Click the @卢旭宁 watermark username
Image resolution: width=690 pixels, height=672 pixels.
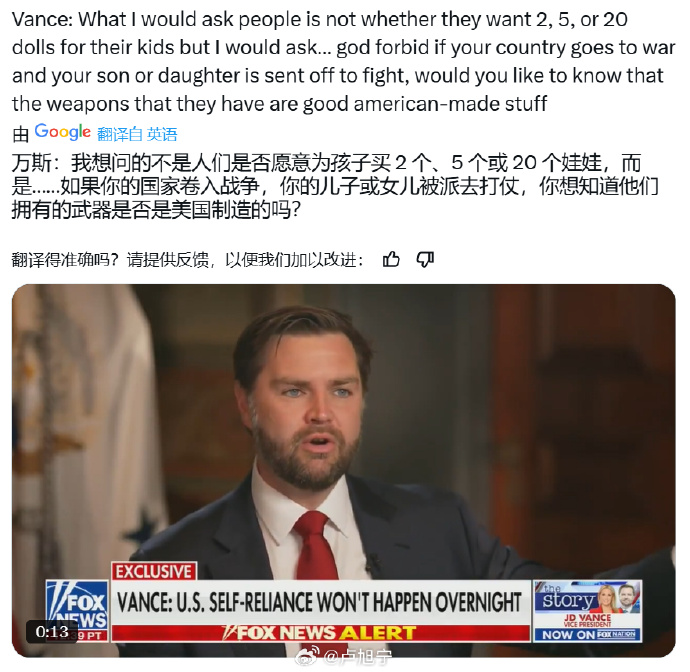click(x=357, y=658)
